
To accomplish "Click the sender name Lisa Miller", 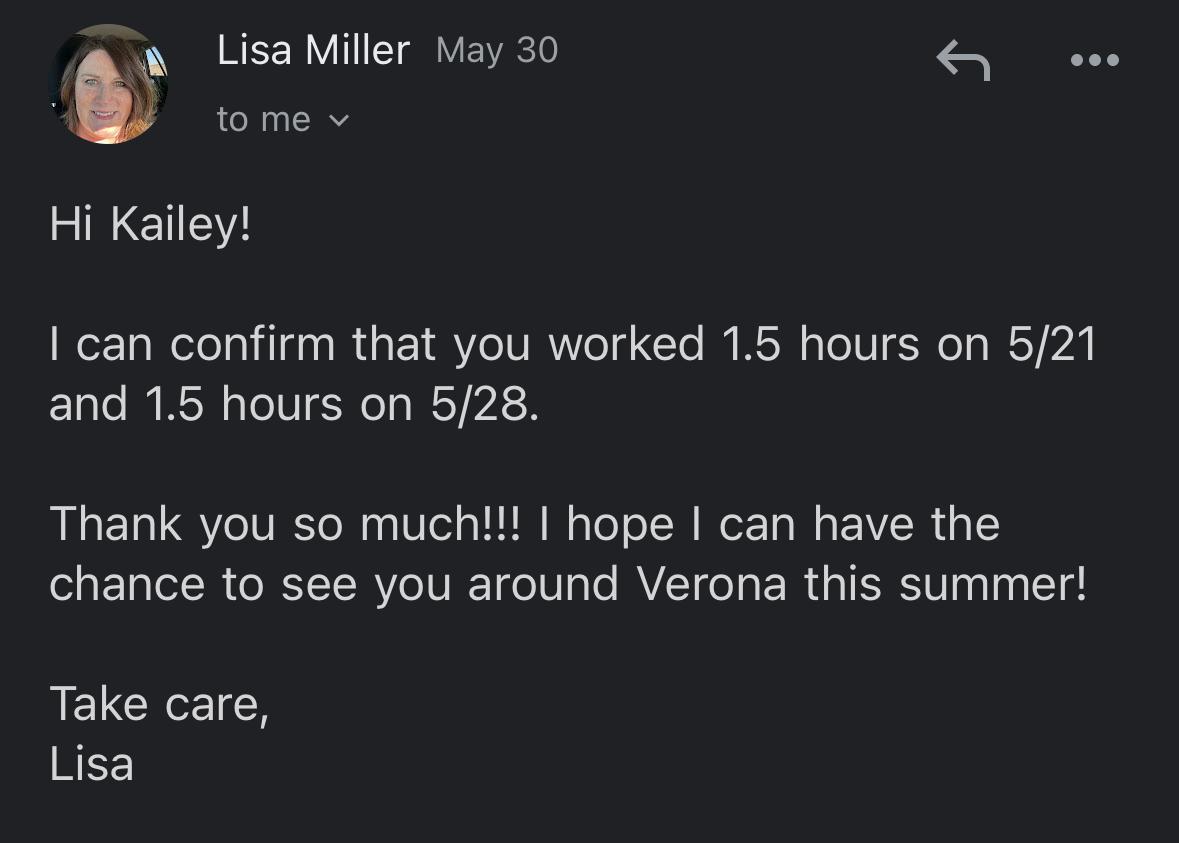I will click(x=313, y=50).
